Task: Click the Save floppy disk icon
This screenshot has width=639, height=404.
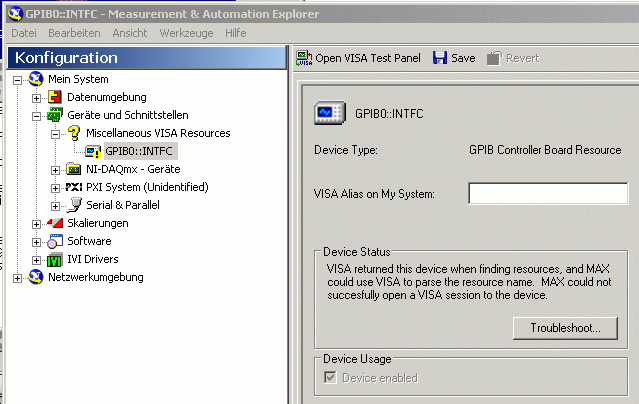Action: 440,58
